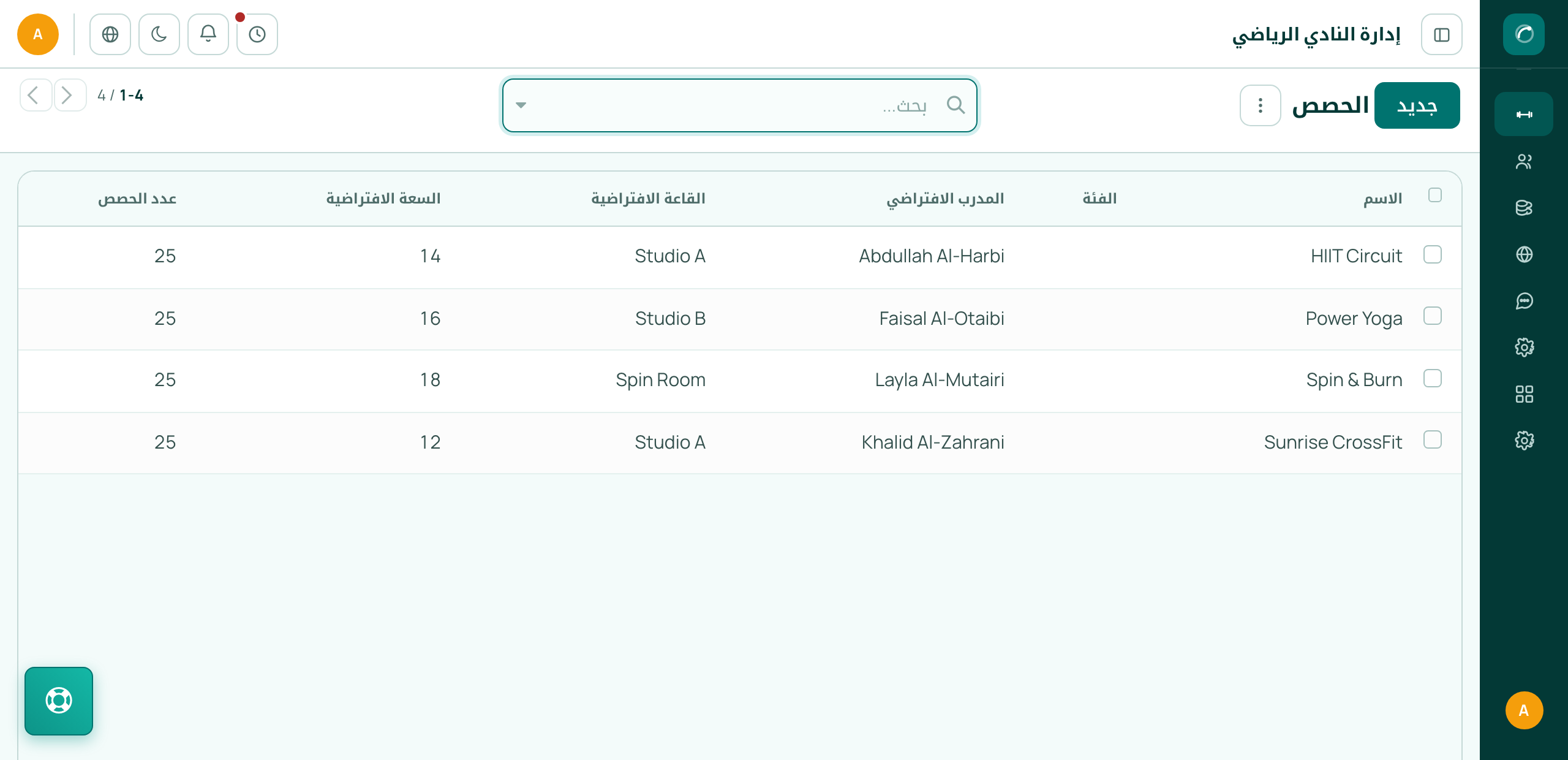This screenshot has width=1568, height=760.
Task: Click trainer Layla Al-Mutairi cell
Action: point(940,380)
